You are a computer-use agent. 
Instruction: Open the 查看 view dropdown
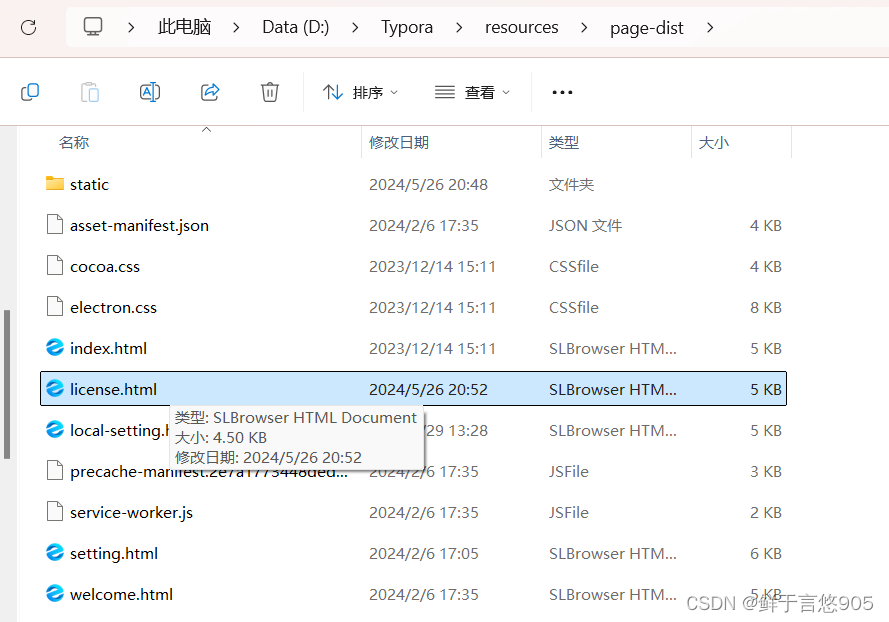coord(472,92)
